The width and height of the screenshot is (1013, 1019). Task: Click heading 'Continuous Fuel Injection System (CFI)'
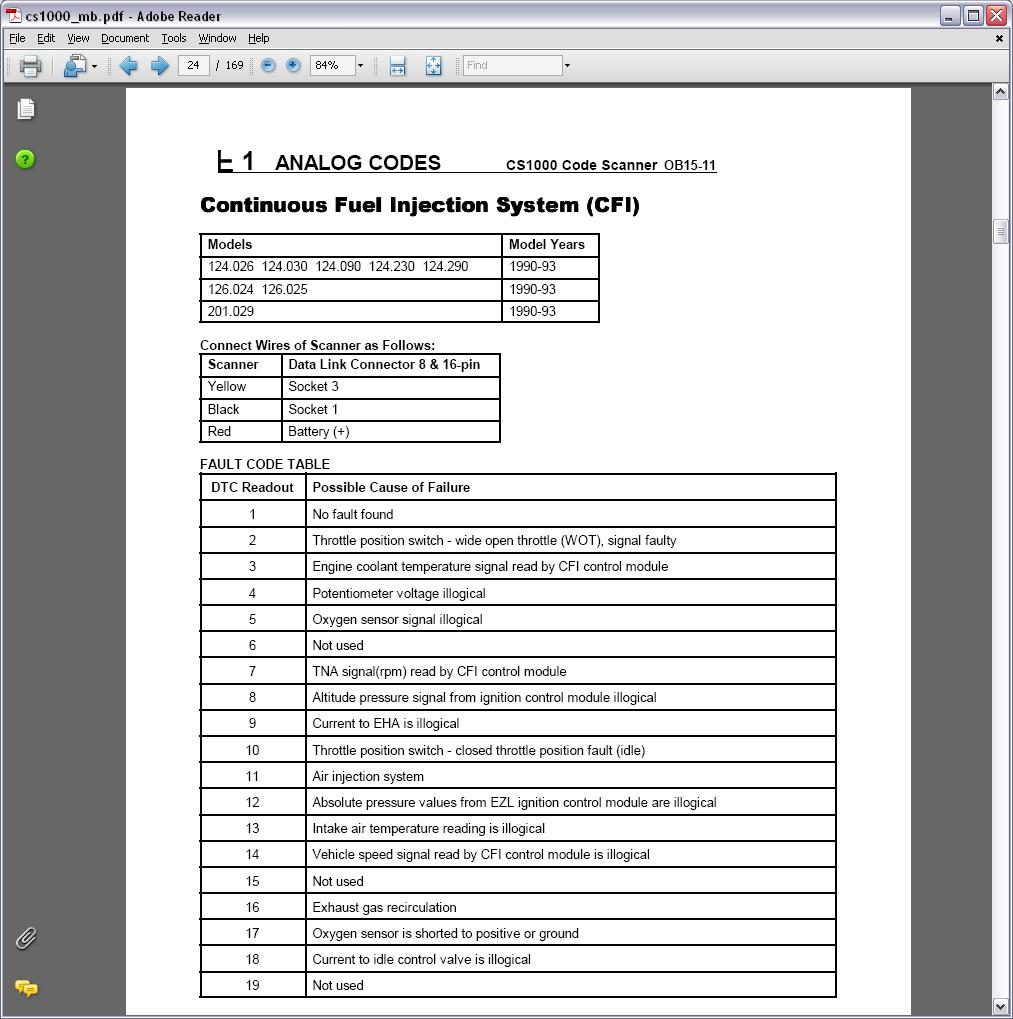[x=420, y=205]
